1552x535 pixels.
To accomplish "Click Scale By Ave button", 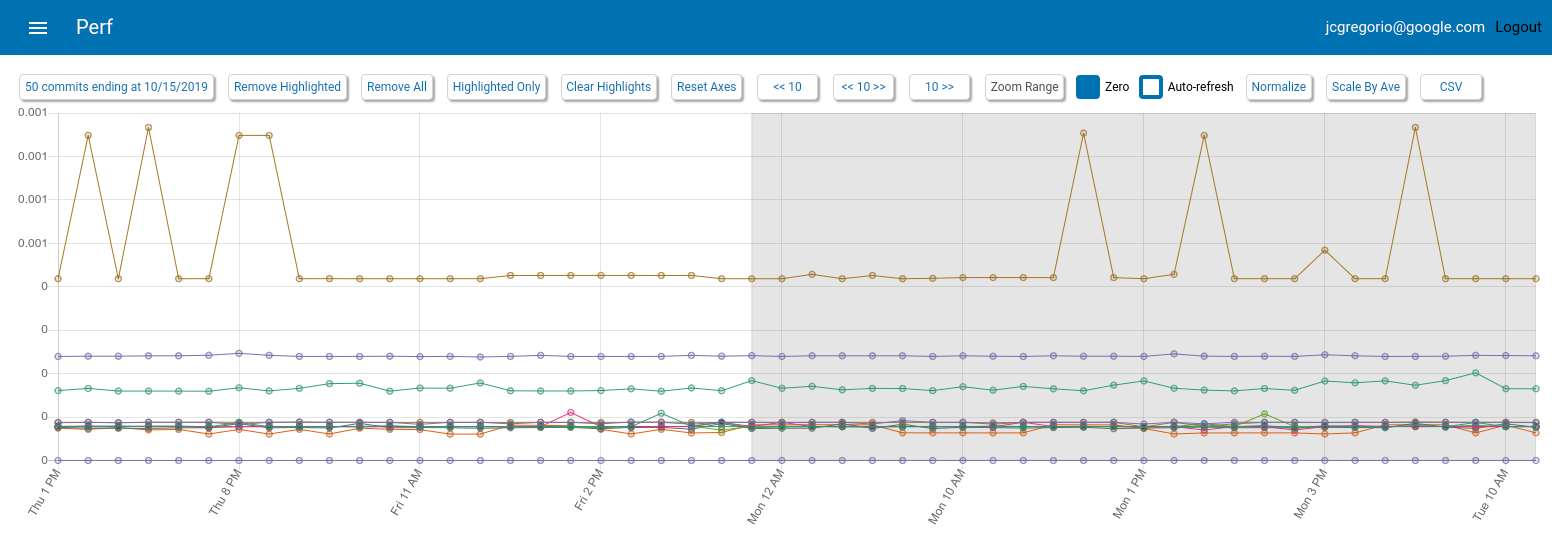I will [x=1365, y=87].
